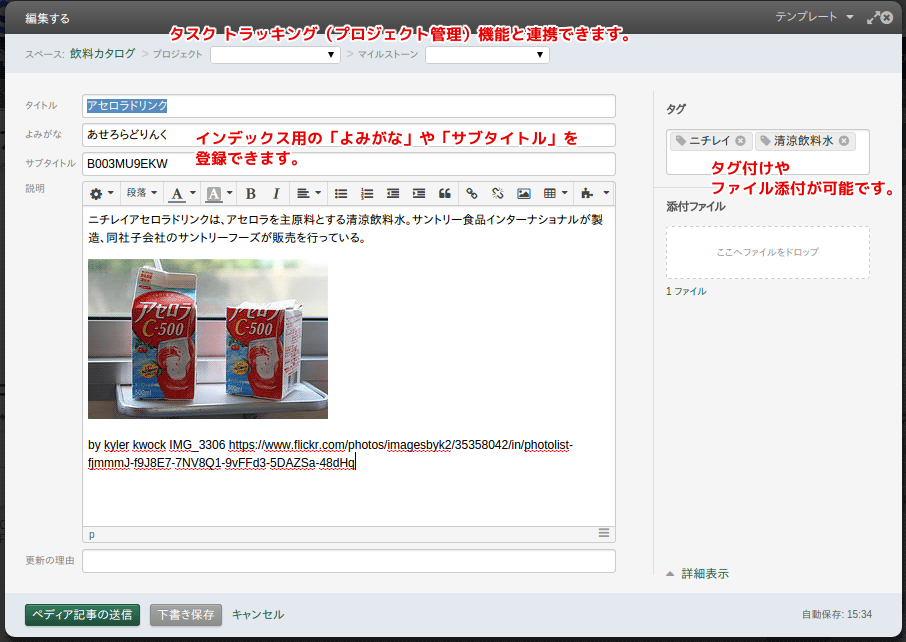Click the タイトル input field
Viewport: 906px width, 642px height.
[x=348, y=106]
